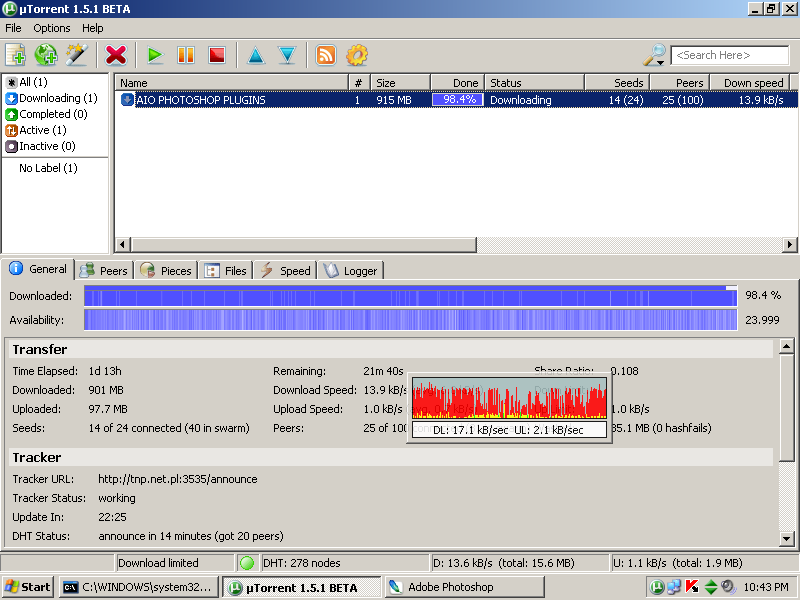
Task: Click Add Torrent from URL icon
Action: pos(46,55)
